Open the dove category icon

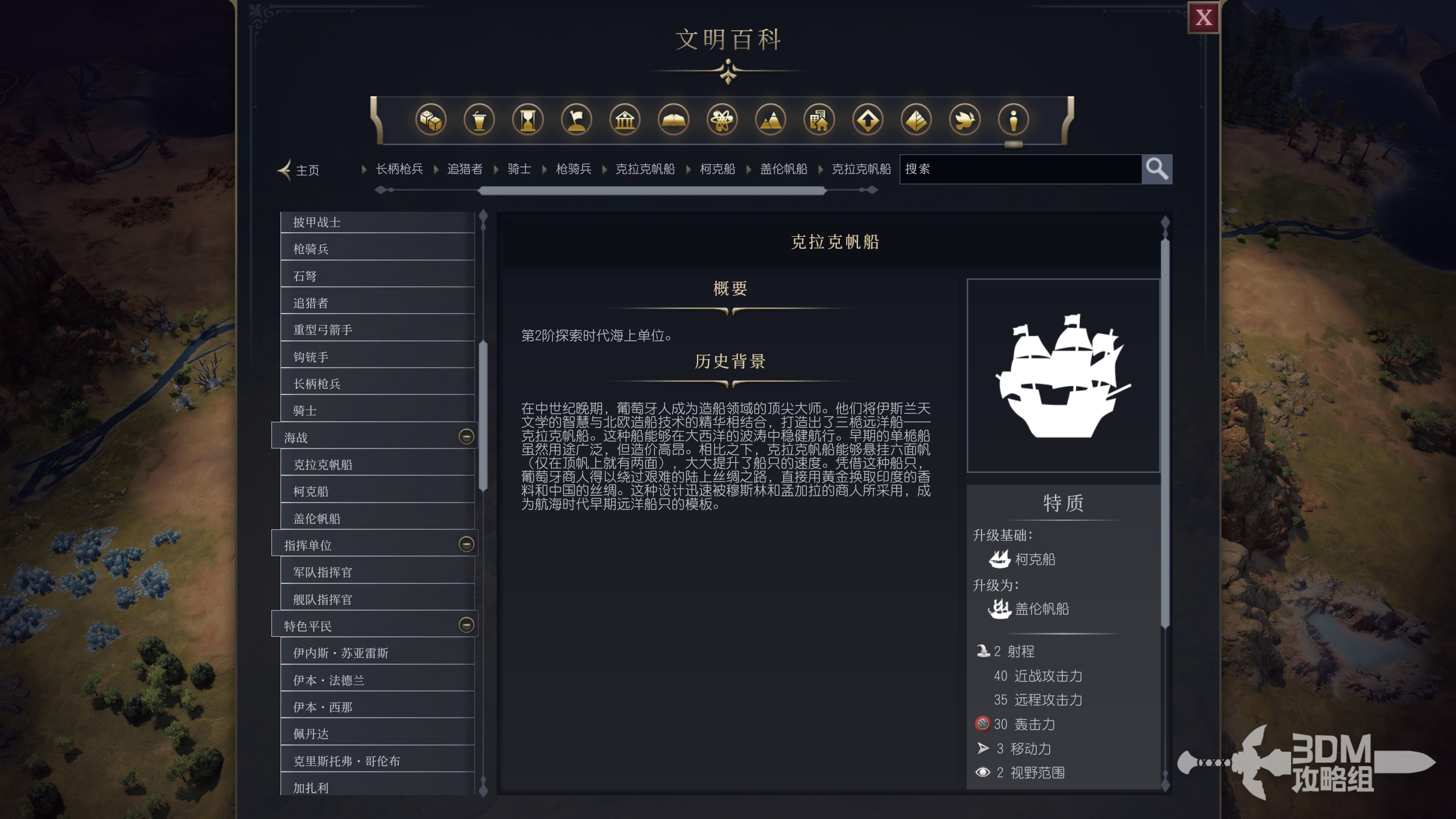tap(964, 120)
